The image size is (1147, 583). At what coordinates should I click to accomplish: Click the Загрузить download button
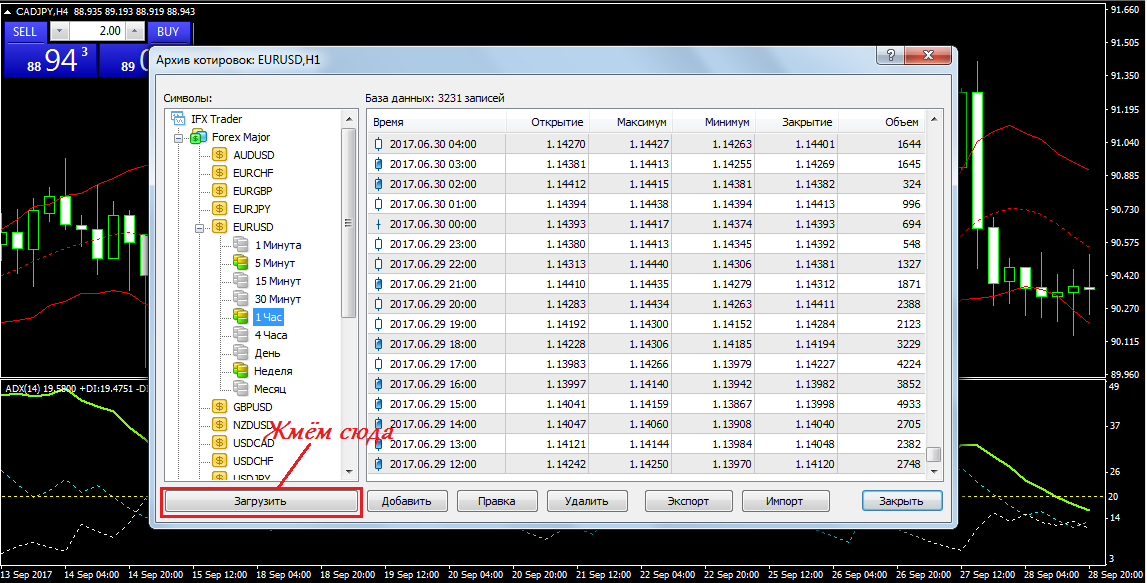[x=261, y=501]
